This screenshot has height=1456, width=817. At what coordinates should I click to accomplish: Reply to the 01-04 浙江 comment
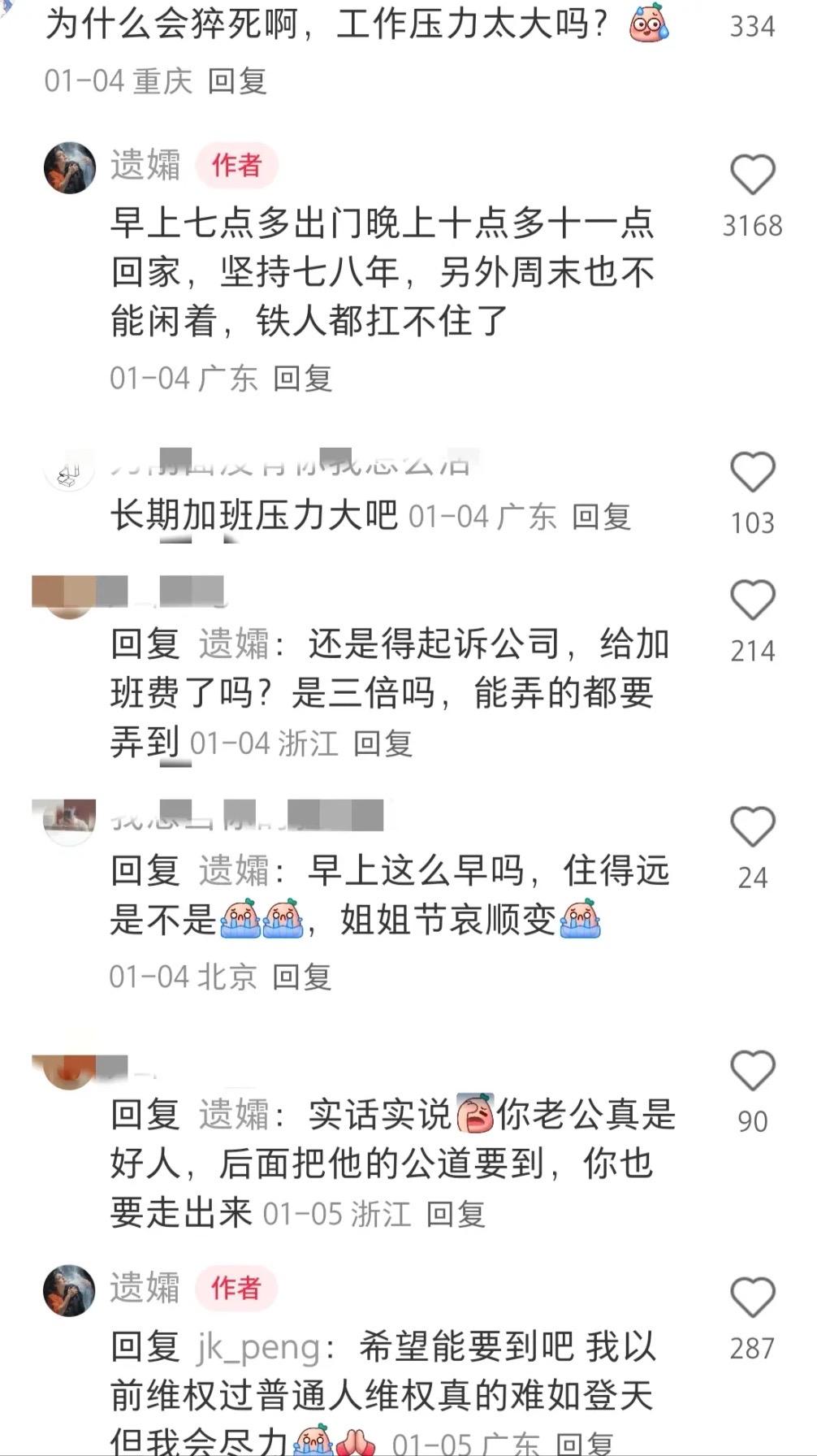pyautogui.click(x=383, y=743)
